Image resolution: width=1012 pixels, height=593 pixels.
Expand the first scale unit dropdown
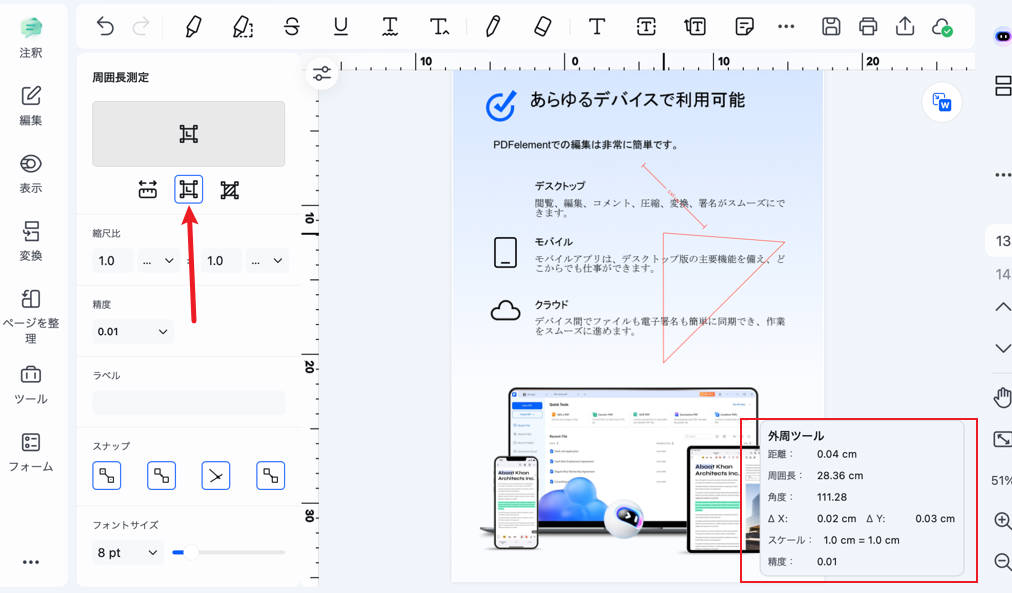coord(158,261)
